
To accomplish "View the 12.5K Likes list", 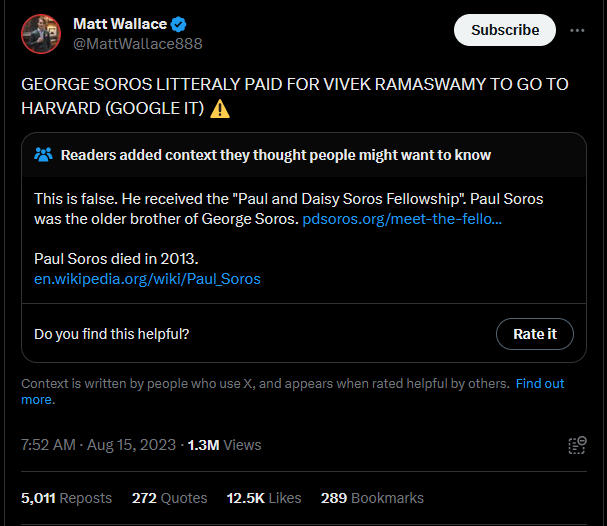I will [264, 498].
